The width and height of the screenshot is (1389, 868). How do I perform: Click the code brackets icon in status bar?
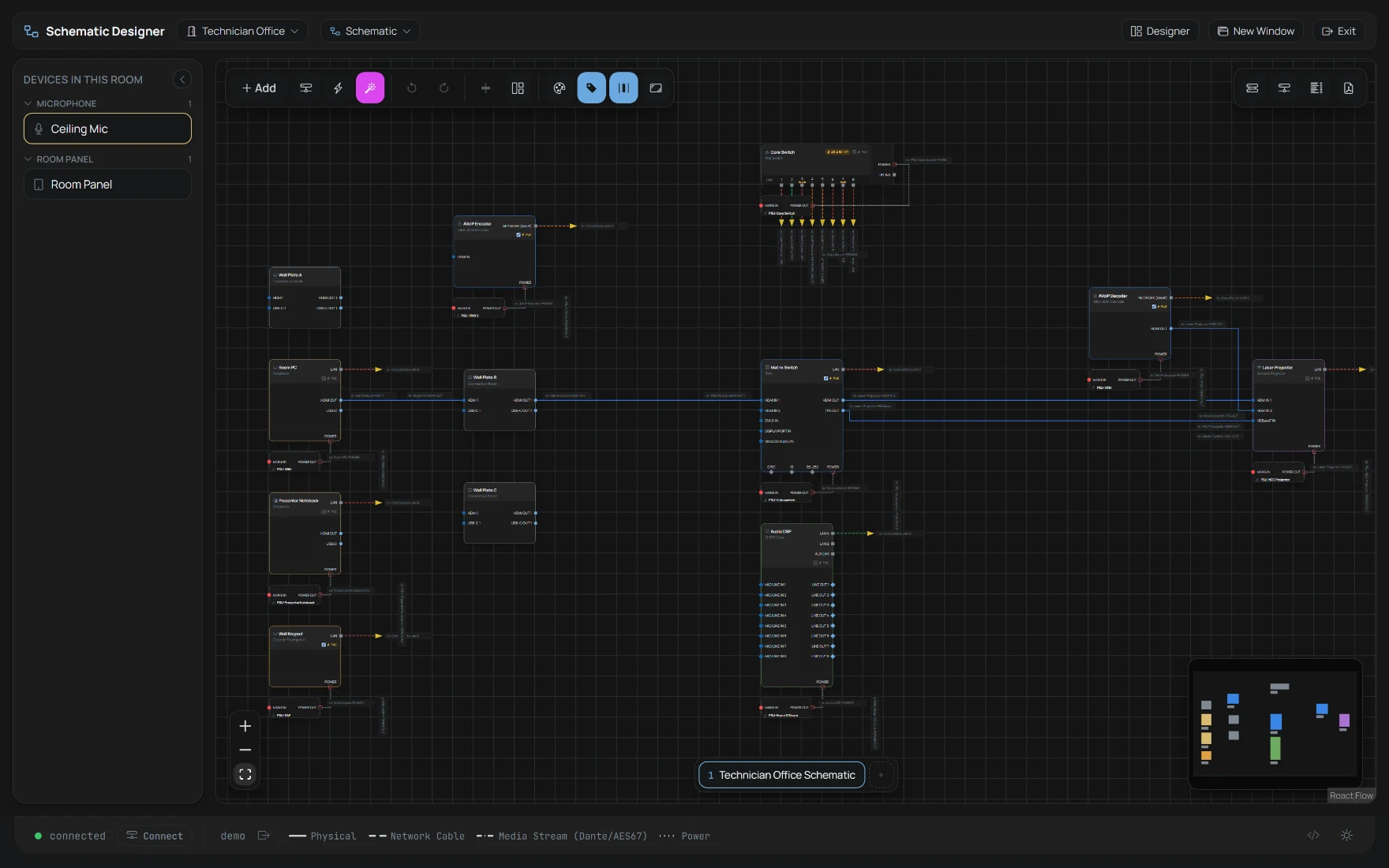tap(1313, 835)
